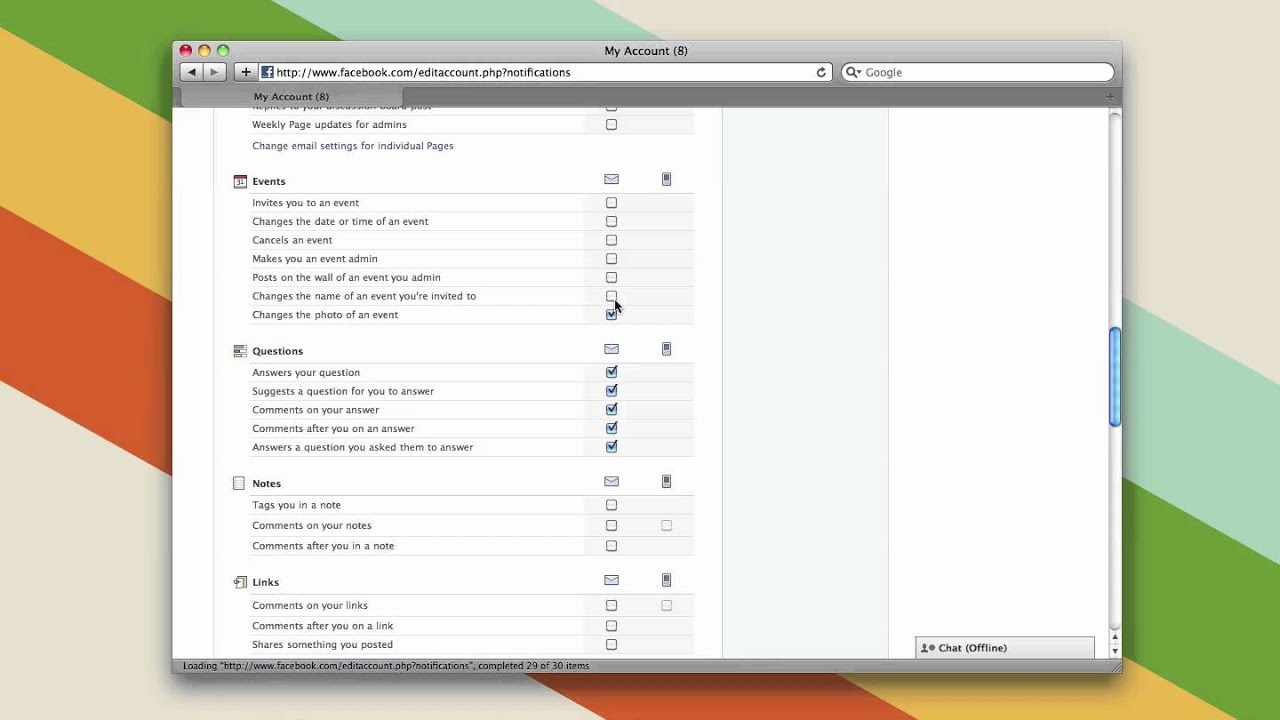Uncheck 'Answers your question' email box
Screen dimensions: 1280x720
[x=611, y=372]
